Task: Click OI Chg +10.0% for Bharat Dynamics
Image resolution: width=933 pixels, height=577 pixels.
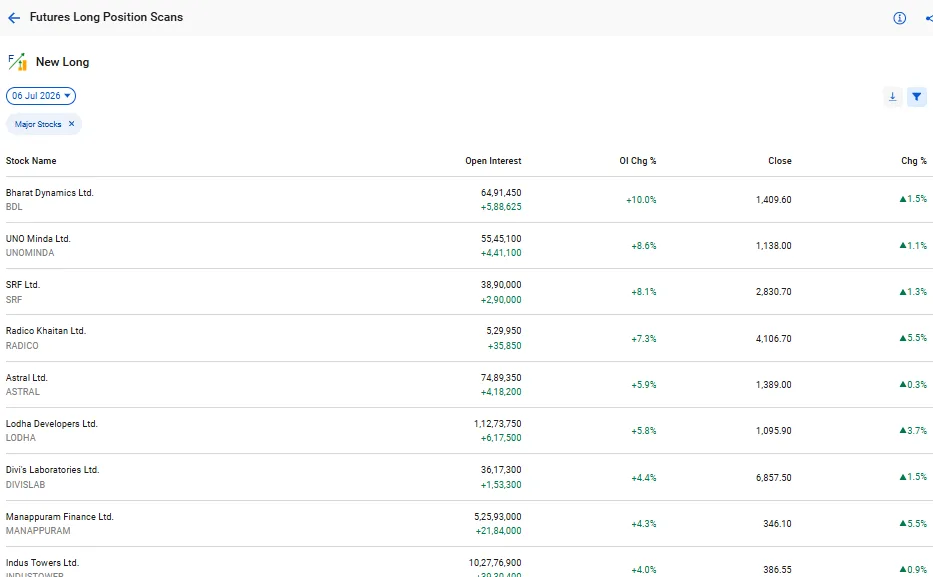Action: (641, 200)
